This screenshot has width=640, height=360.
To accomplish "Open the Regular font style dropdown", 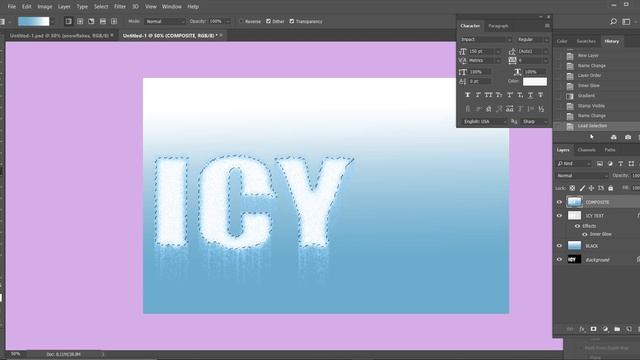I will click(x=533, y=40).
